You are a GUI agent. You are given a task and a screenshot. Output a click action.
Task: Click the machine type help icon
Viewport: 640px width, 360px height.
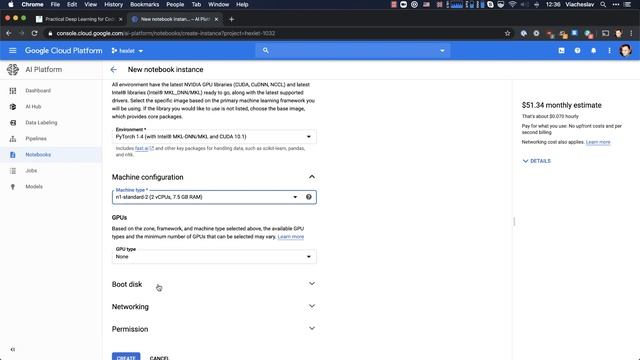(x=309, y=197)
